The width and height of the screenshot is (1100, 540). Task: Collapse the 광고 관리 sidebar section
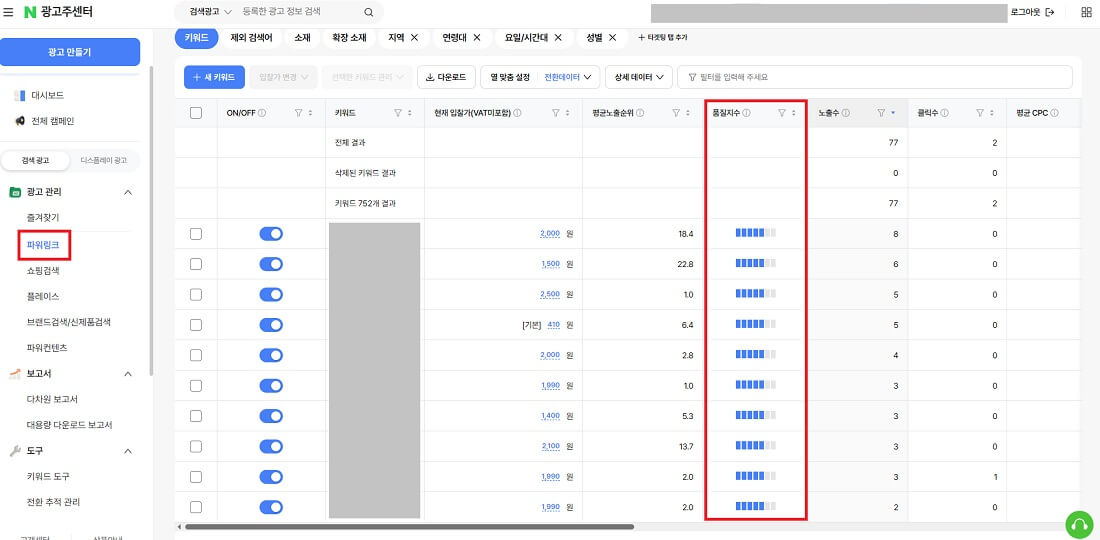[128, 191]
